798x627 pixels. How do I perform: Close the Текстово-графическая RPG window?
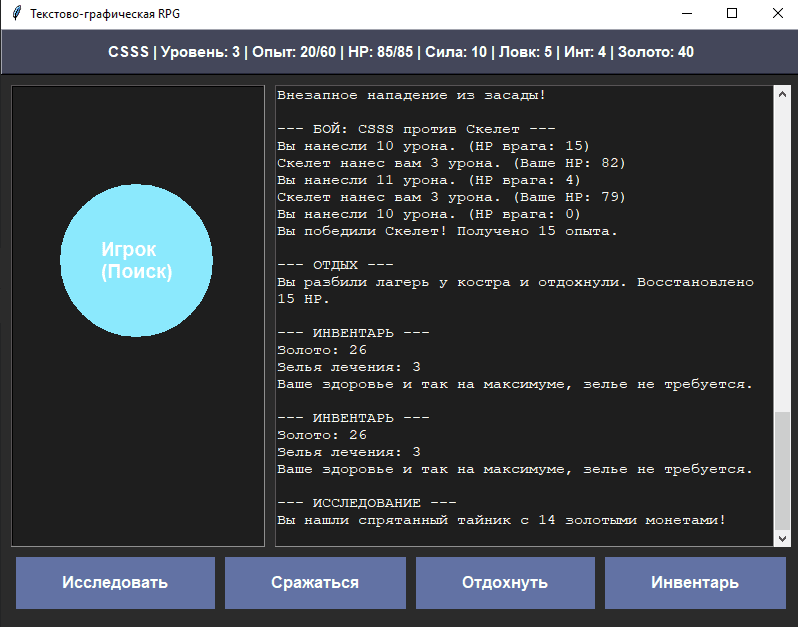[x=777, y=14]
